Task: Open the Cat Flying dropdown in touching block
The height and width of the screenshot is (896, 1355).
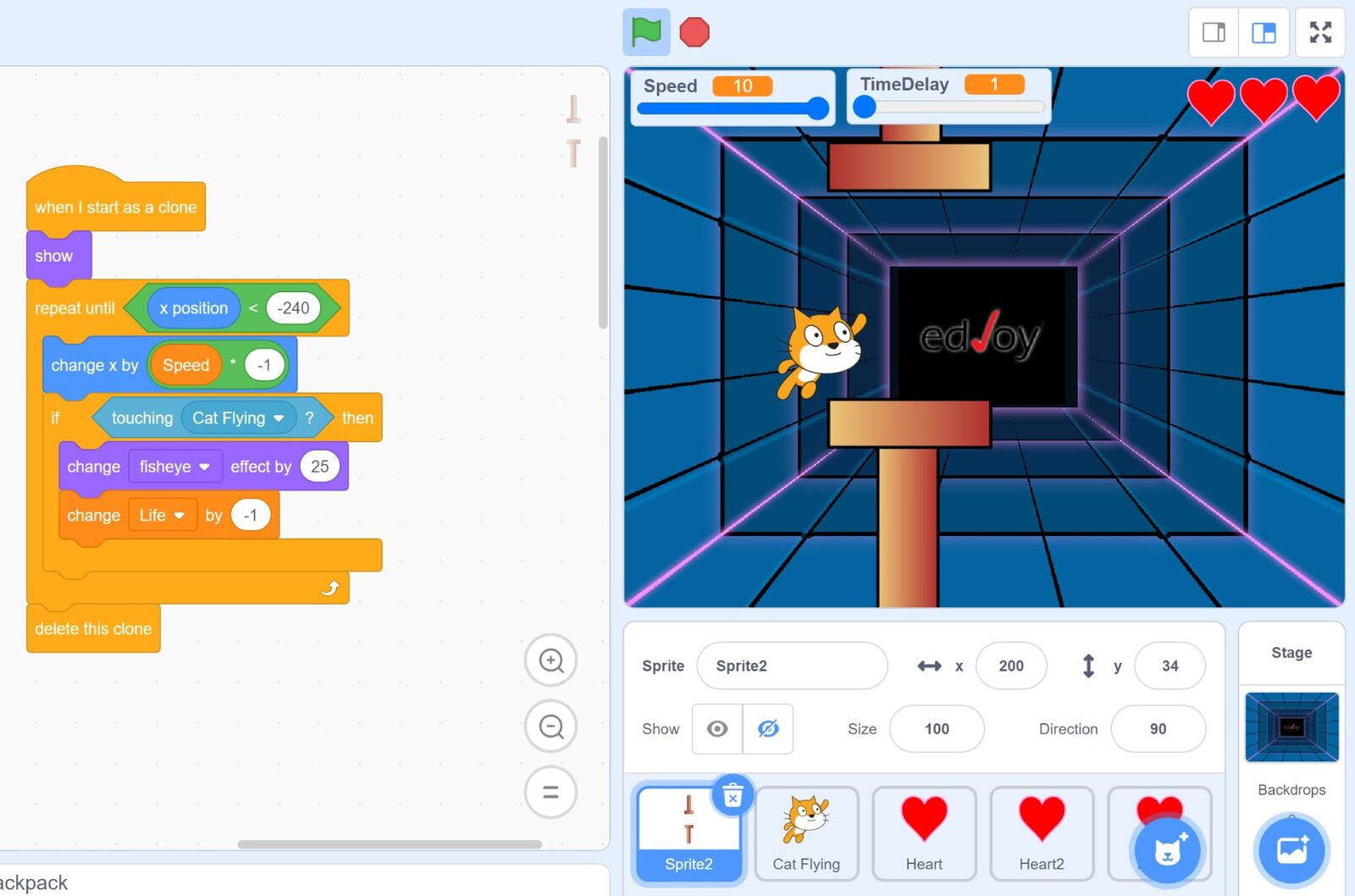Action: [x=239, y=418]
